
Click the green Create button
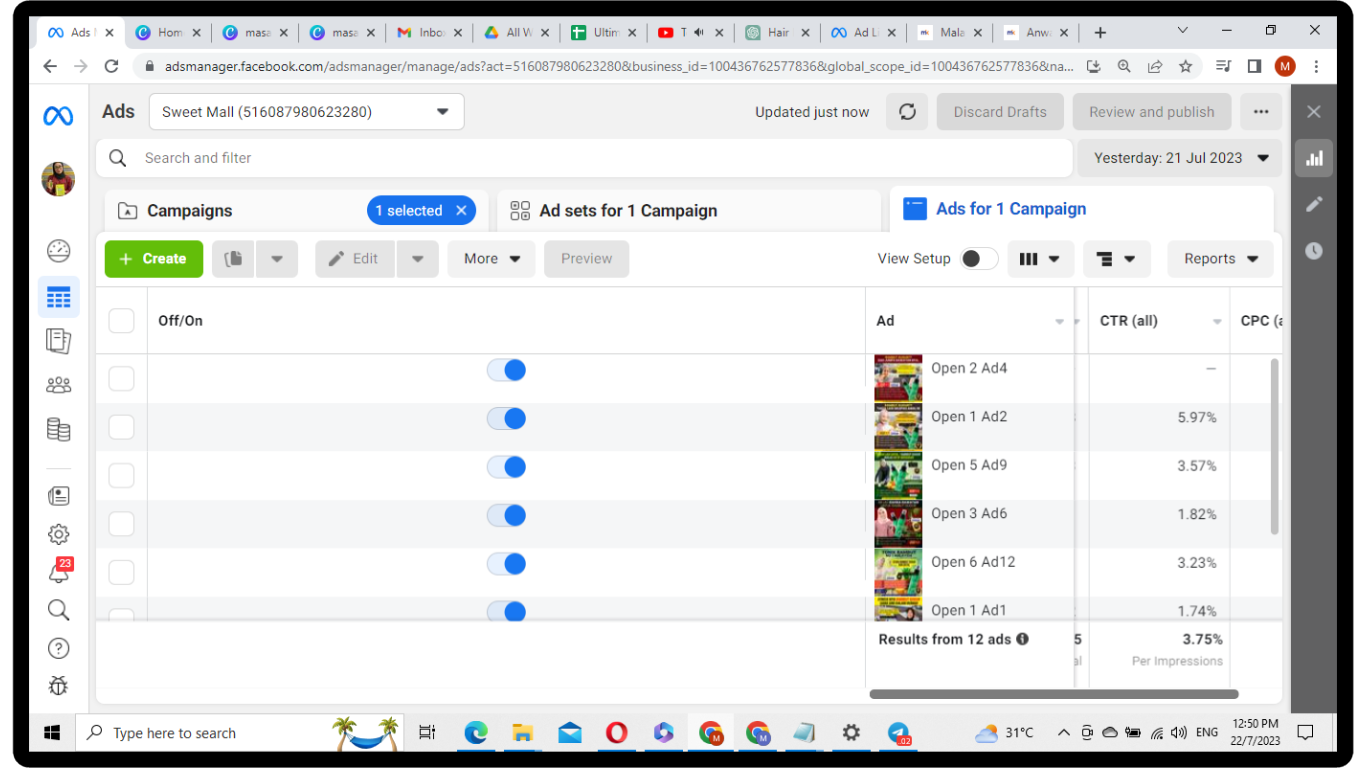153,258
